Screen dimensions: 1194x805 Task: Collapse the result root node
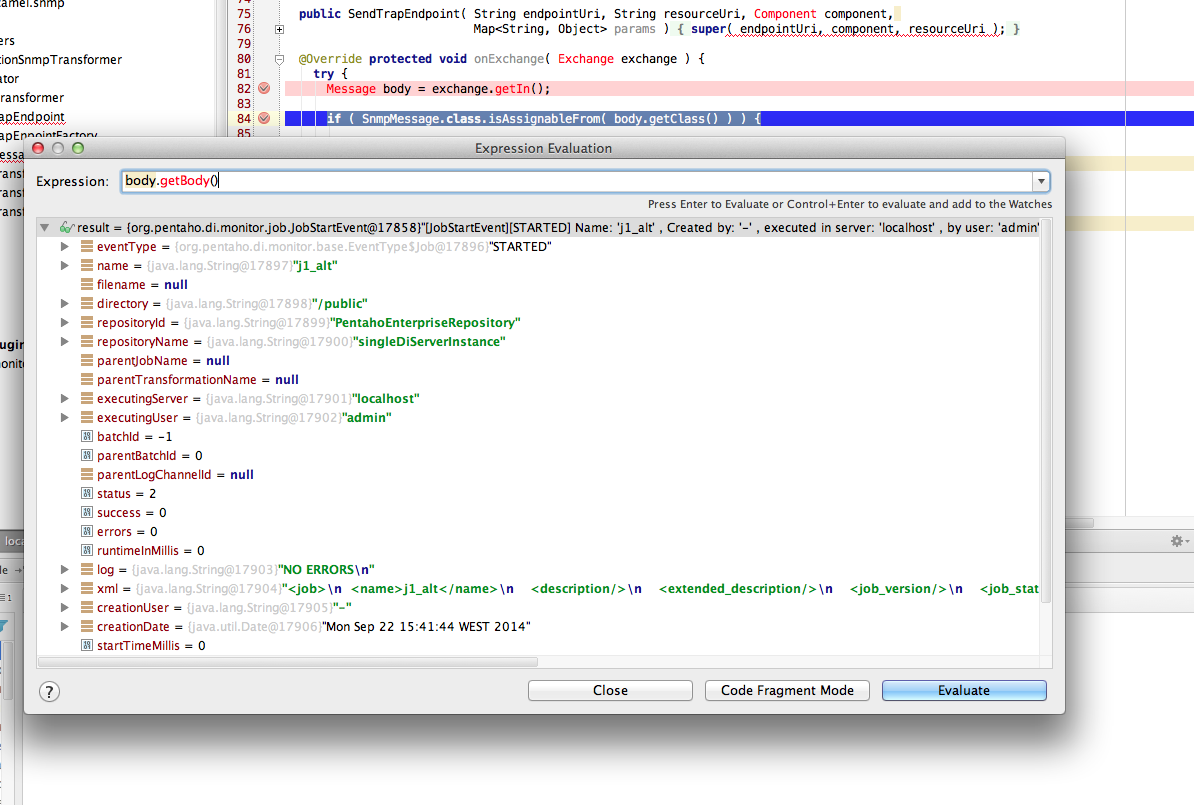coord(45,227)
